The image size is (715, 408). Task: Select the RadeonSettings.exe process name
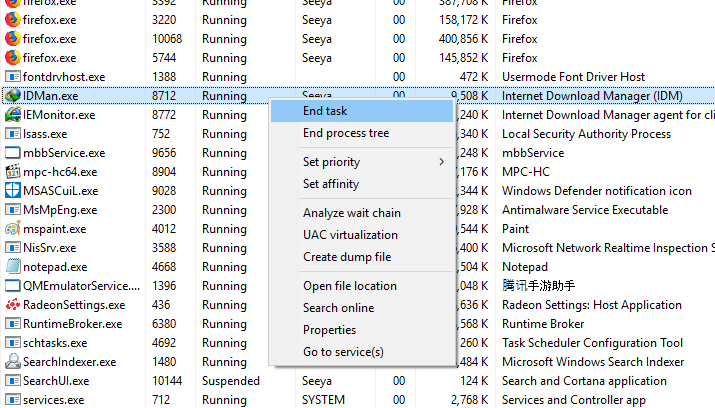coord(74,305)
